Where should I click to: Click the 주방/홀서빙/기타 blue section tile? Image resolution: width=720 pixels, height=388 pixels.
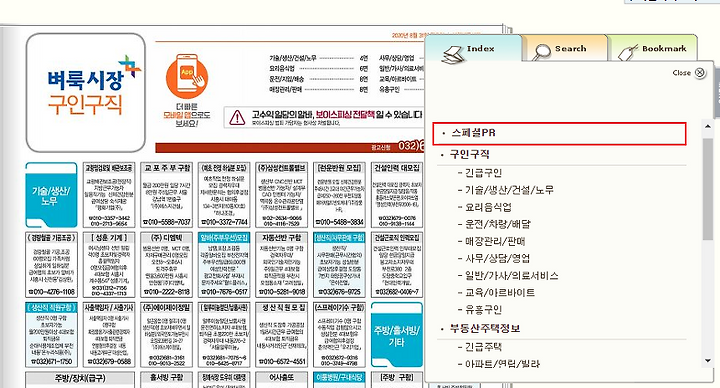[396, 335]
